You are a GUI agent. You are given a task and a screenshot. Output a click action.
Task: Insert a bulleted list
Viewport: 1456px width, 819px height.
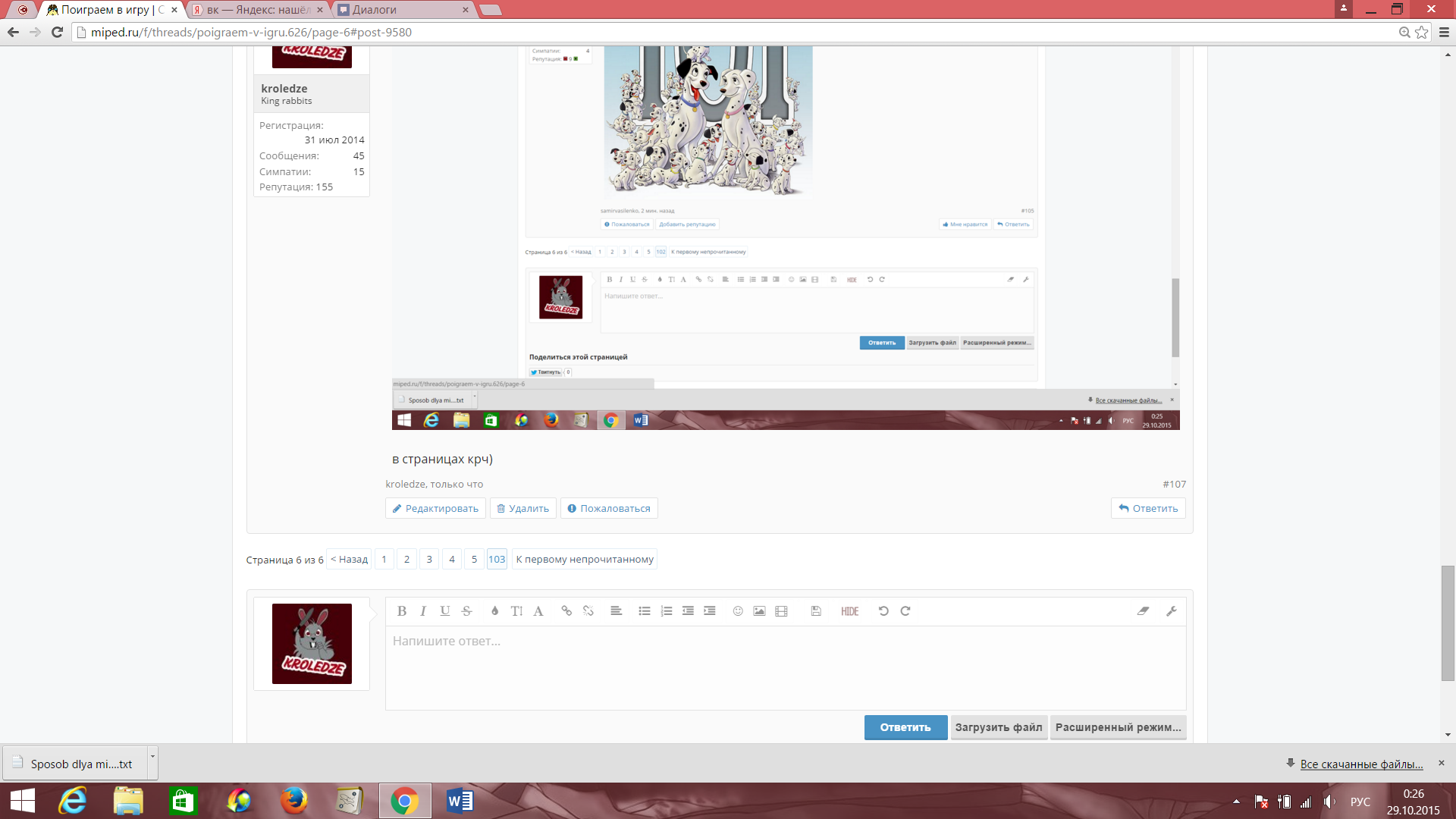[645, 611]
